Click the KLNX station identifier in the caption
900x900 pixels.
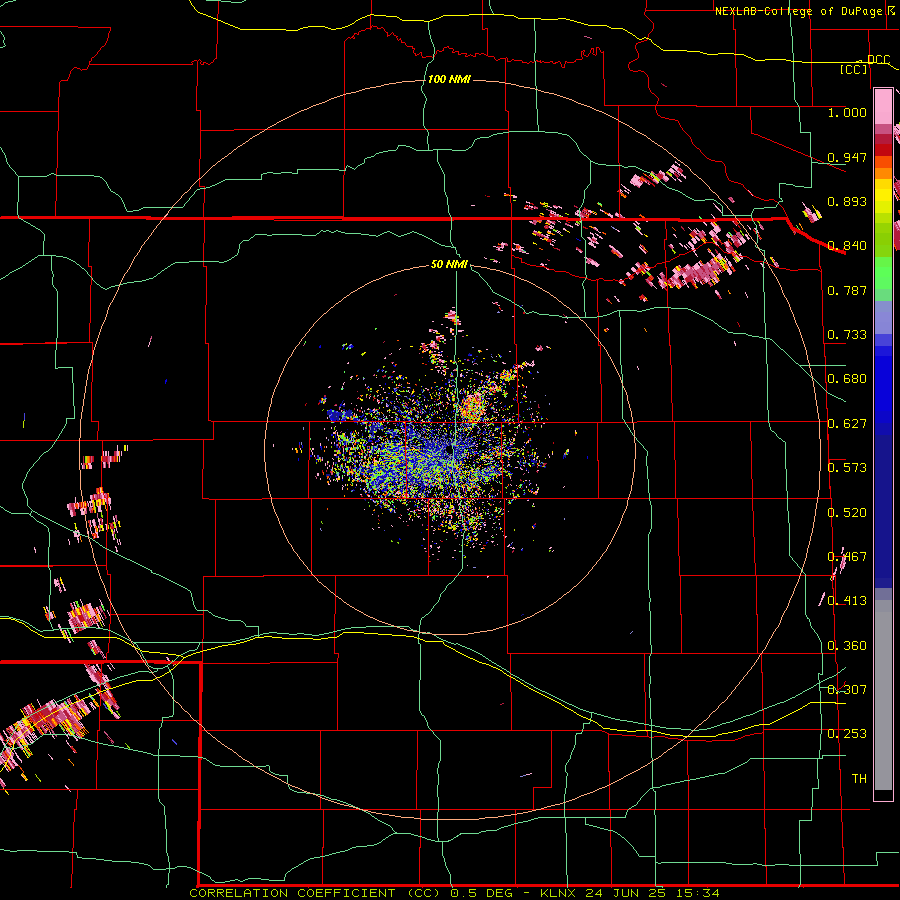[x=560, y=893]
